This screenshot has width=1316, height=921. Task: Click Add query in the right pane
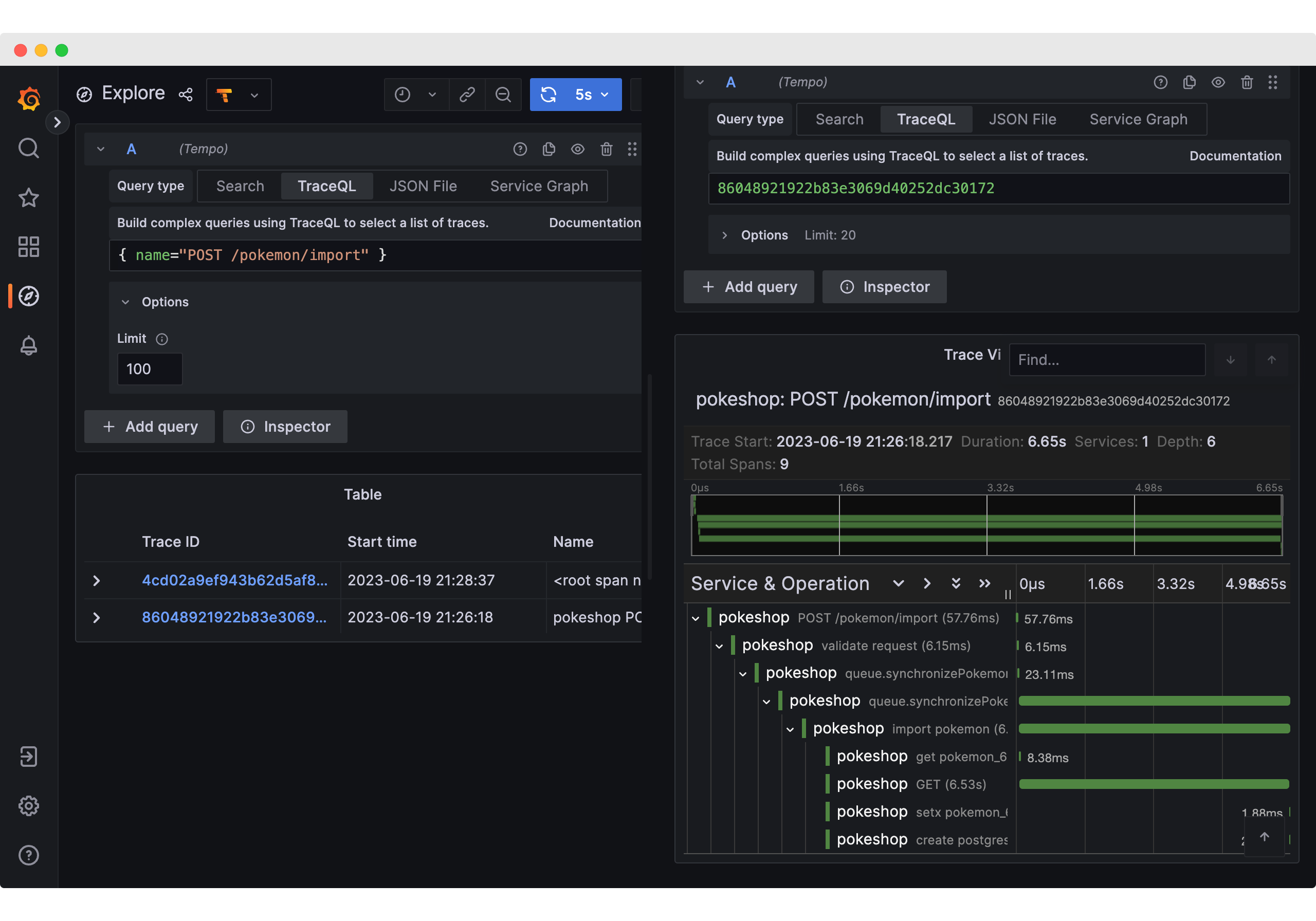coord(749,287)
